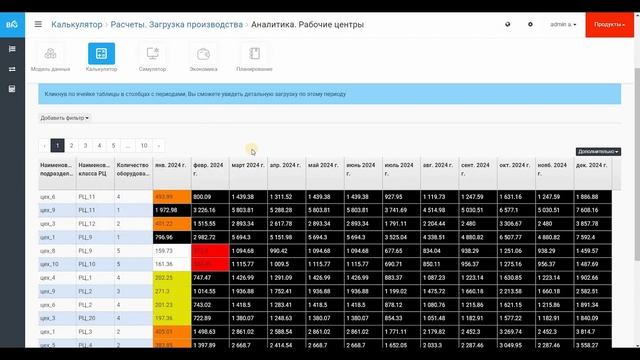Viewport: 640px width, 360px height.
Task: Open the calculator icon in left sidebar
Action: (x=12, y=89)
